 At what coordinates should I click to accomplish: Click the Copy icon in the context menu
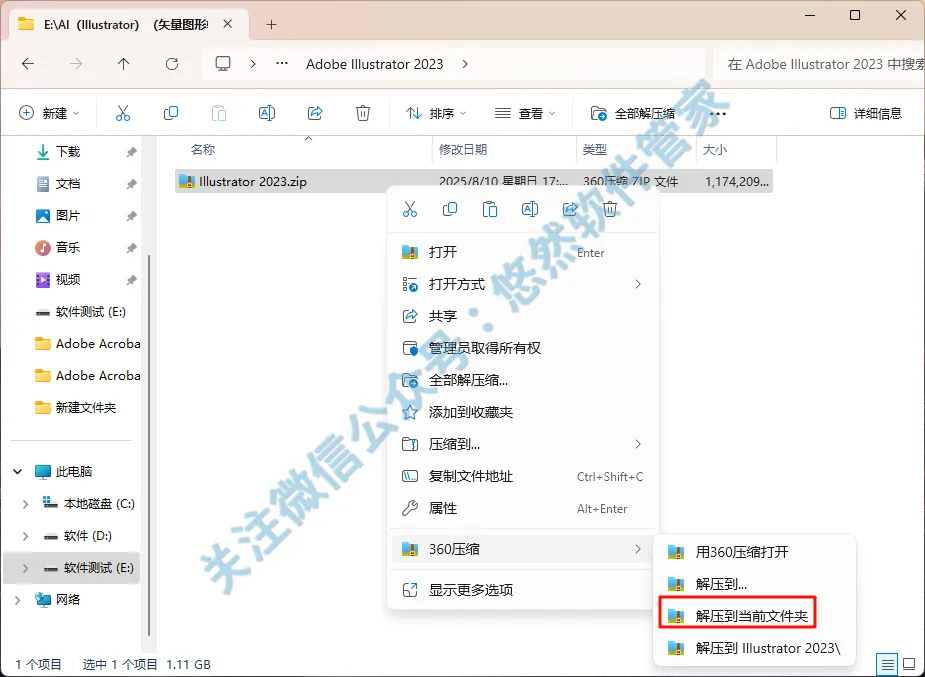point(450,209)
